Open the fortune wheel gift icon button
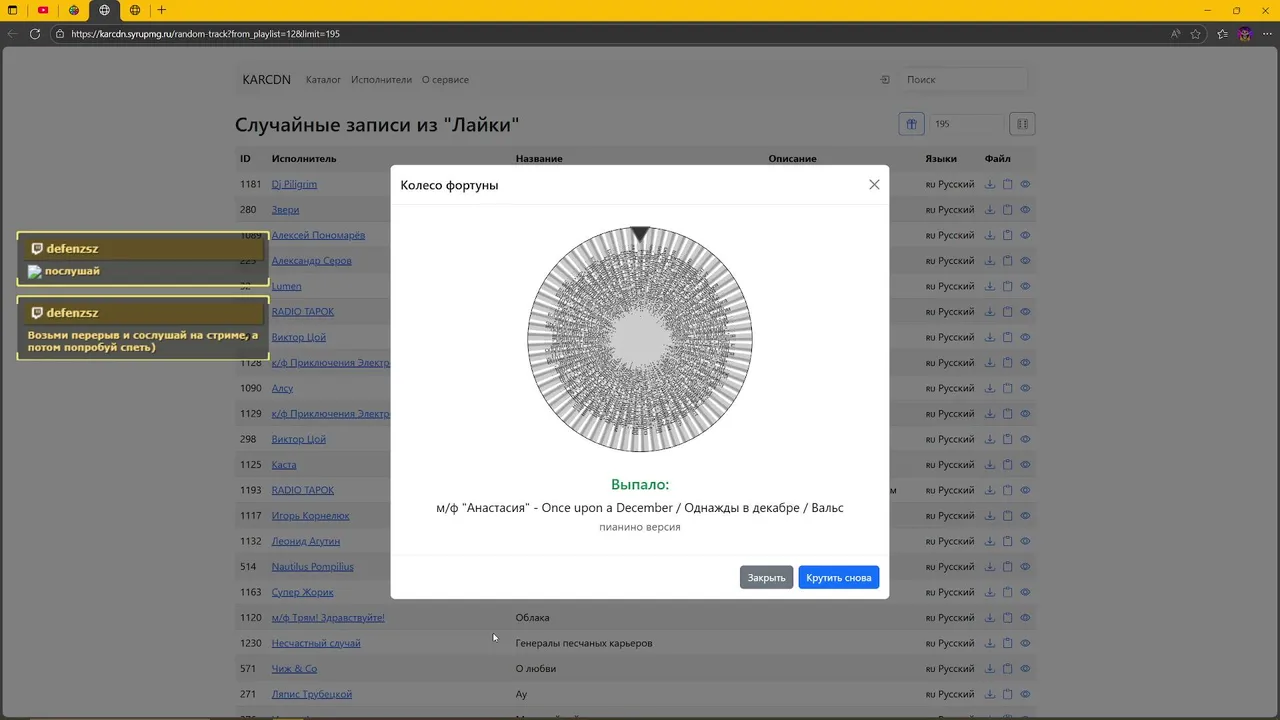 [x=911, y=124]
